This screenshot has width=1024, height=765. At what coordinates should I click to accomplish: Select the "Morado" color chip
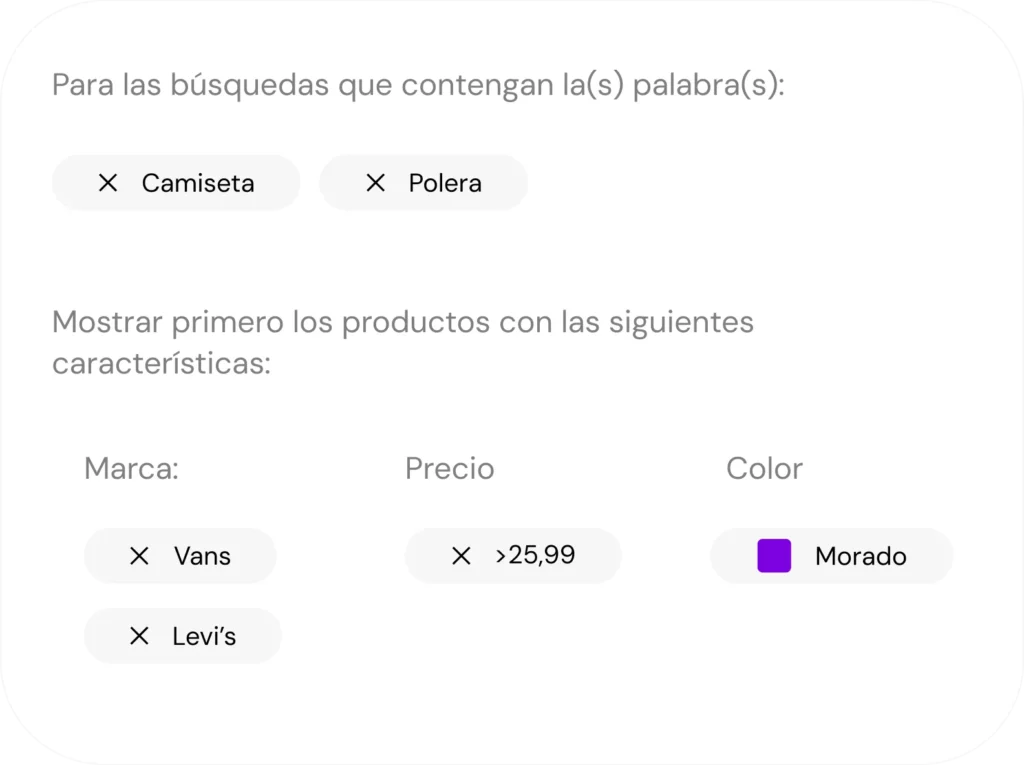pyautogui.click(x=831, y=556)
